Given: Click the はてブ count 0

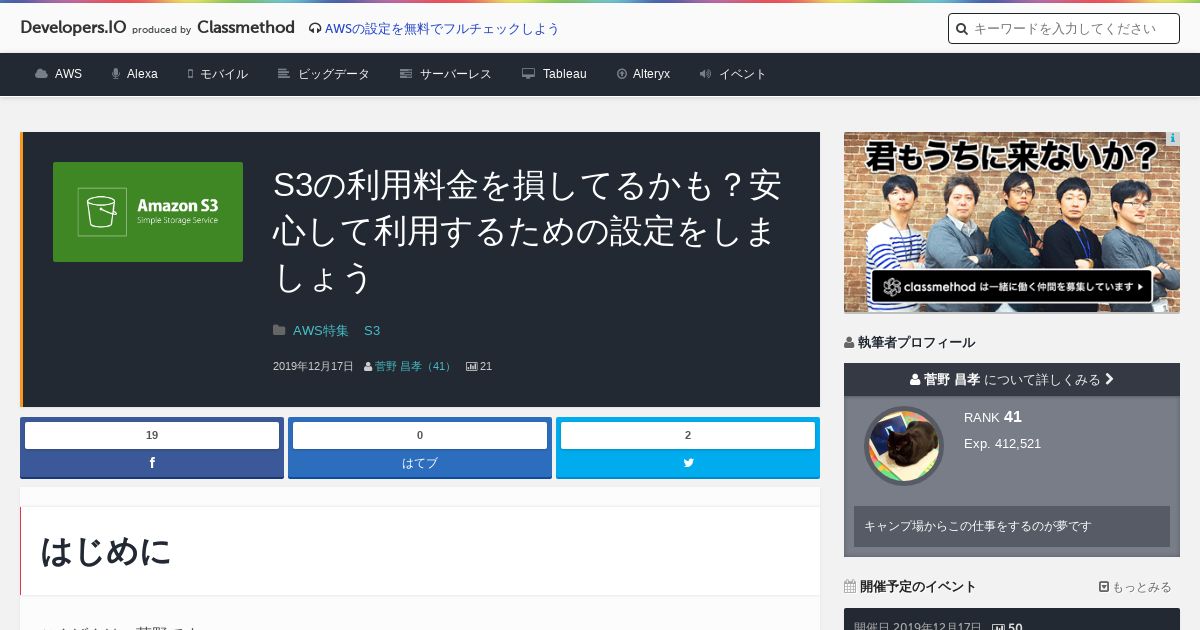Looking at the screenshot, I should pos(420,435).
